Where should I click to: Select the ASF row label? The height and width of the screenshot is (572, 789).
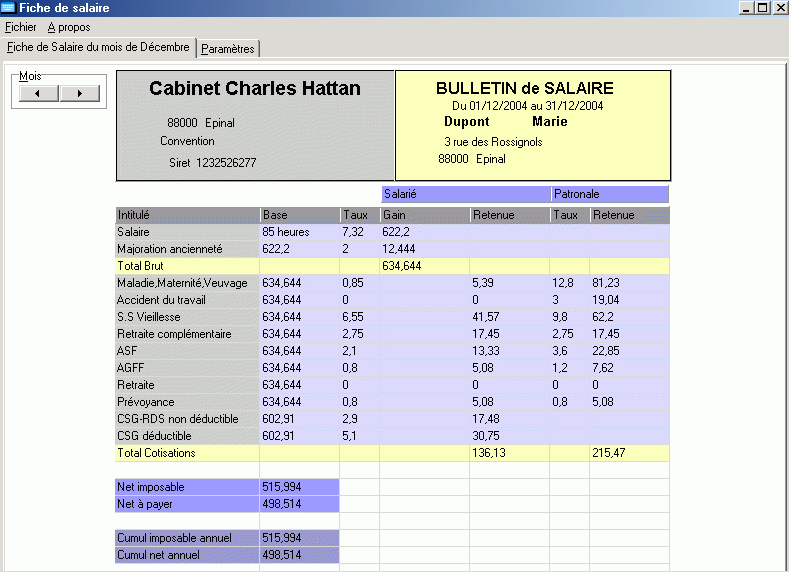pos(187,351)
